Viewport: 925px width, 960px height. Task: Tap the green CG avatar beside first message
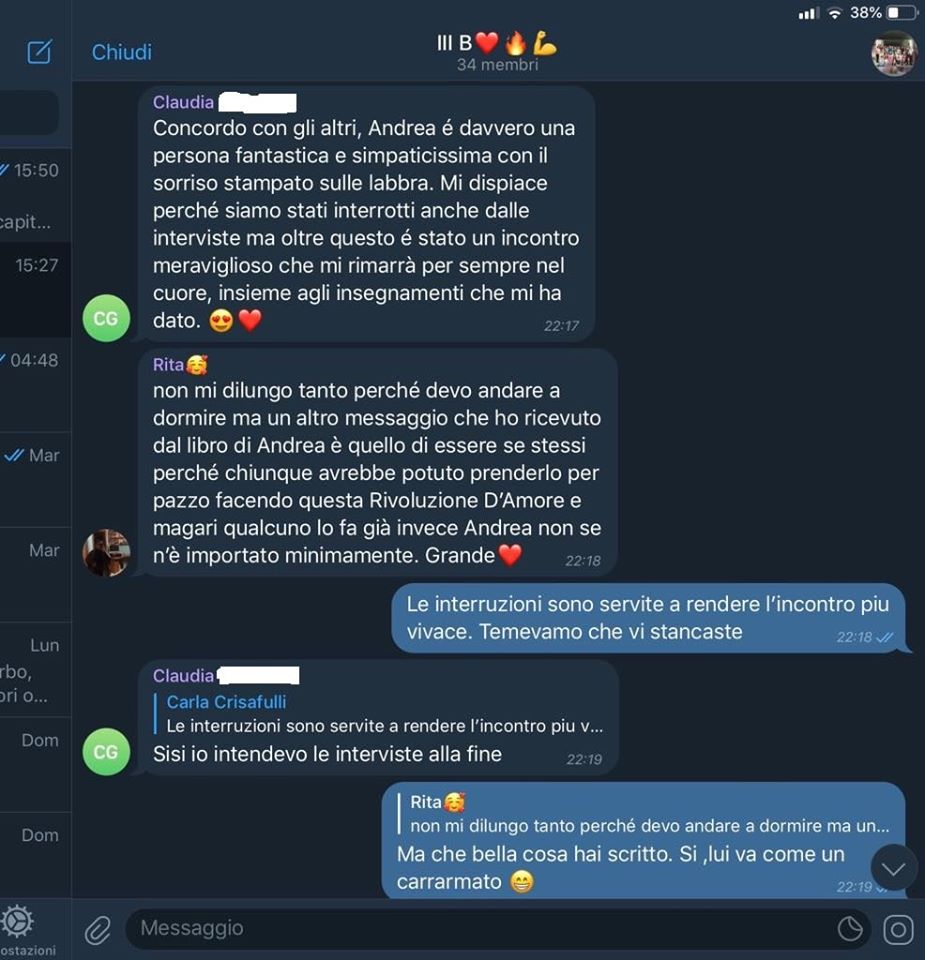107,318
